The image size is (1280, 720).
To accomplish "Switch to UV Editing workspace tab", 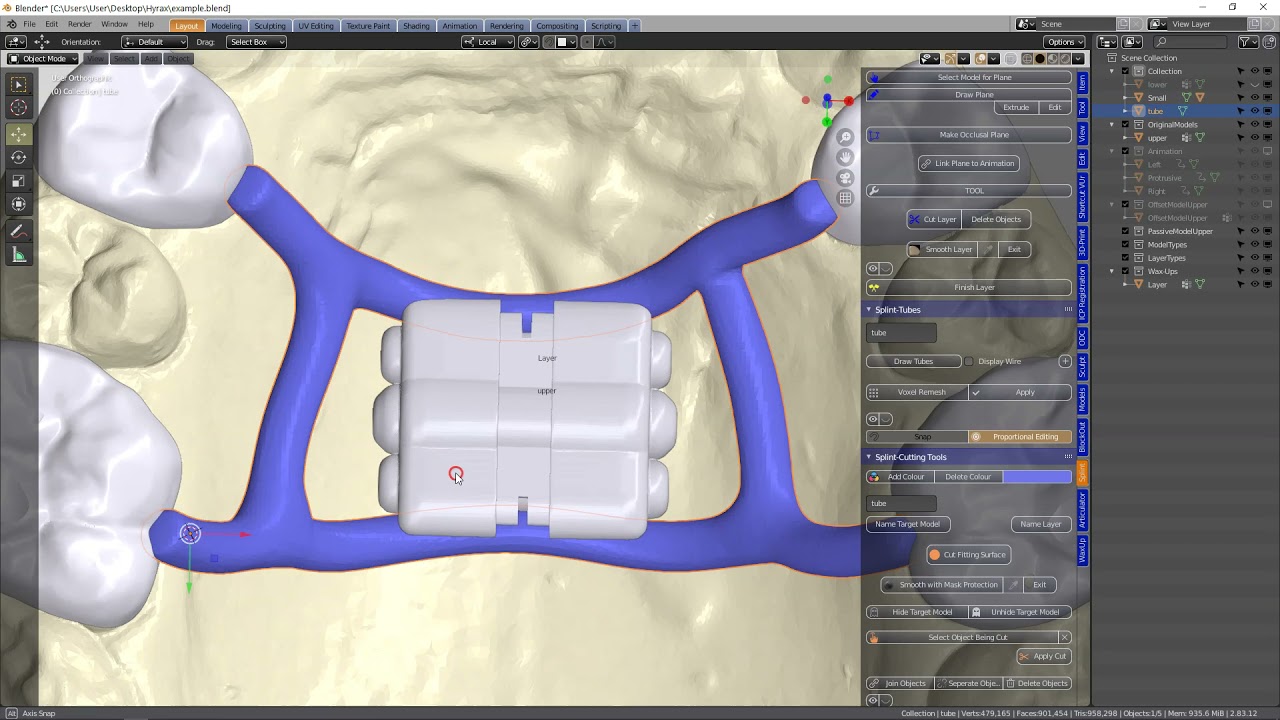I will [x=315, y=25].
